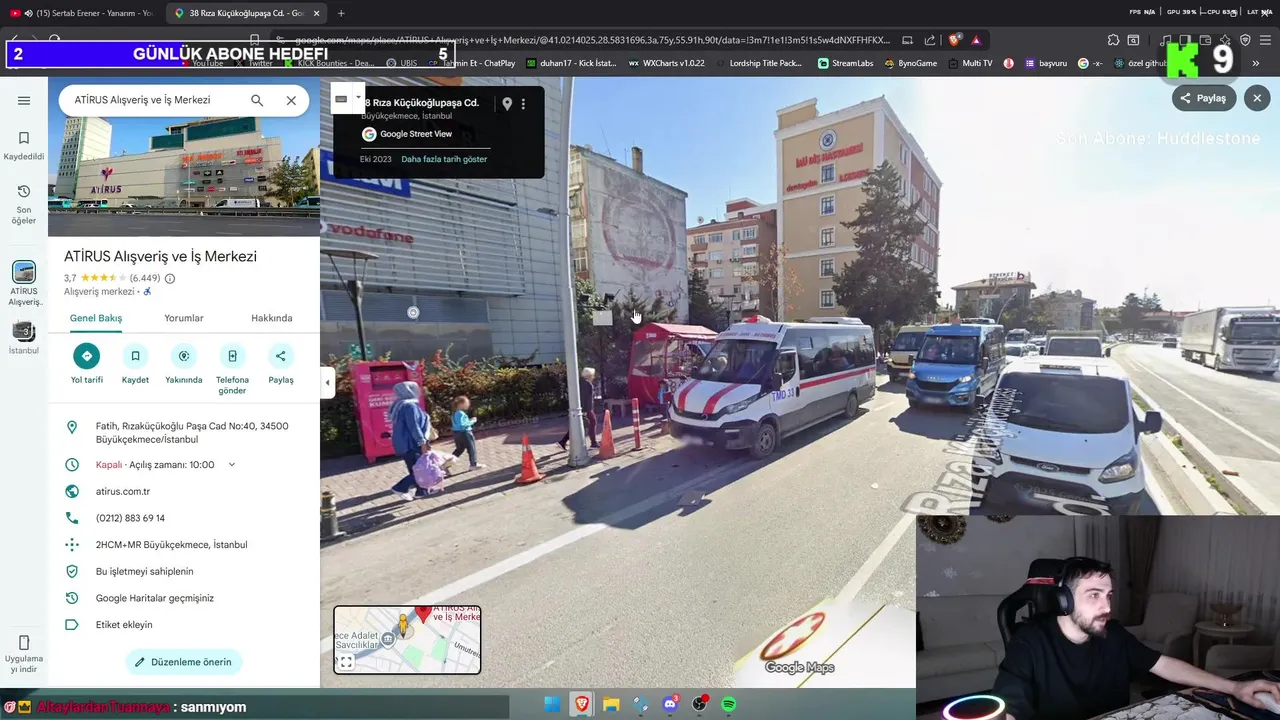This screenshot has height=720, width=1280.
Task: Click Telefona gönder icon
Action: click(232, 356)
